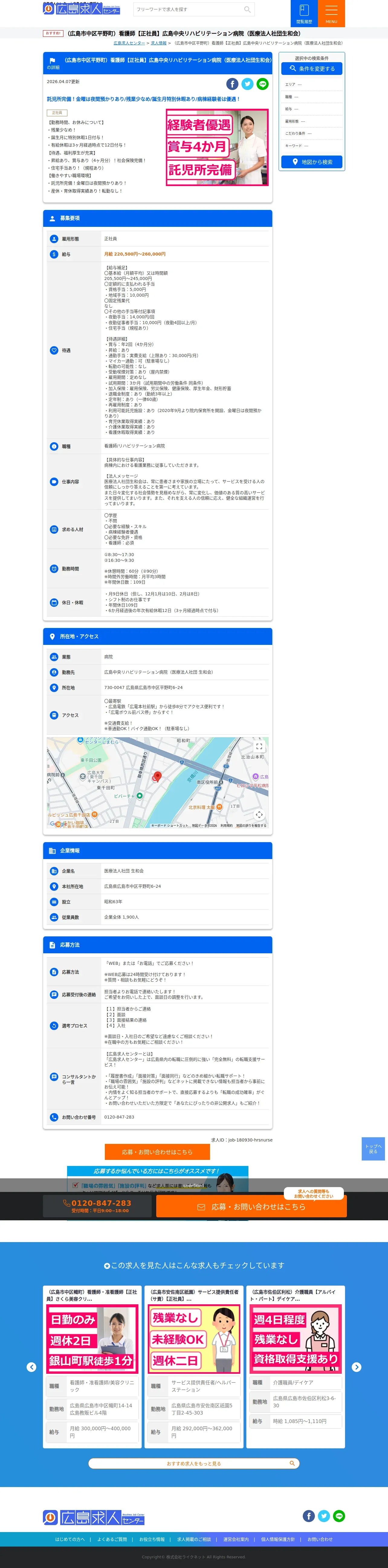The height and width of the screenshot is (1568, 388).
Task: Open the お問い合わせ footer link
Action: (320, 1539)
